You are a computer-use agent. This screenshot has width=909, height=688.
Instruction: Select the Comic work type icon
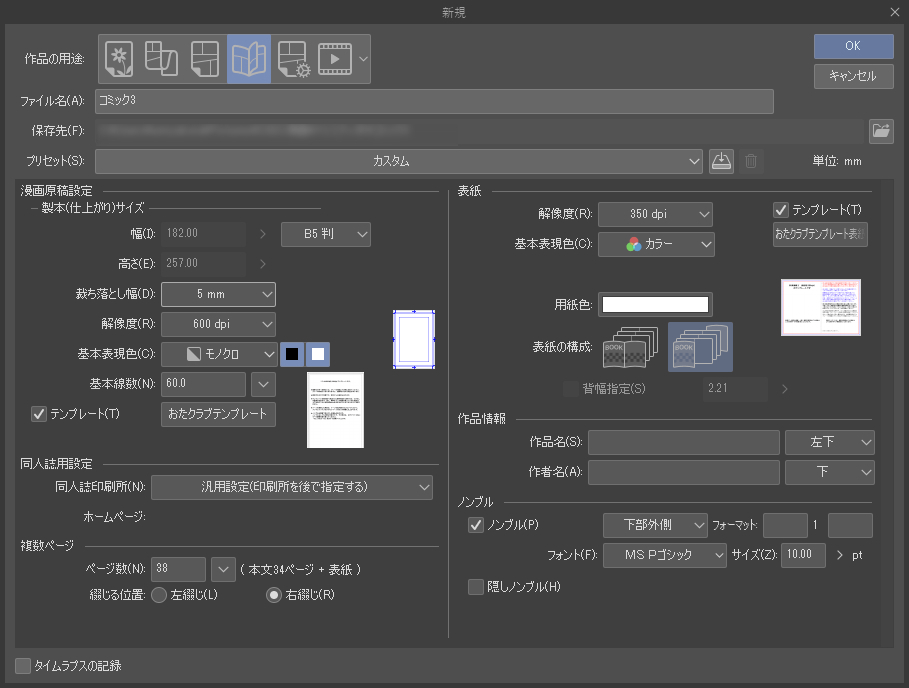pos(204,59)
